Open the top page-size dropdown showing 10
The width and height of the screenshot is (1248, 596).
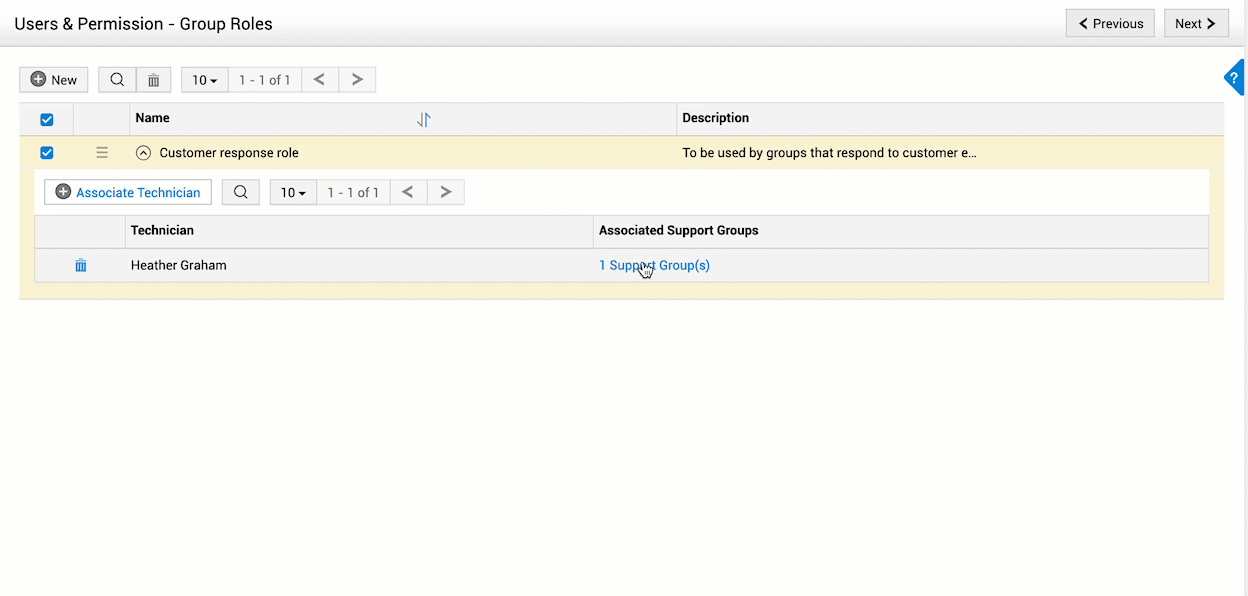pos(204,79)
